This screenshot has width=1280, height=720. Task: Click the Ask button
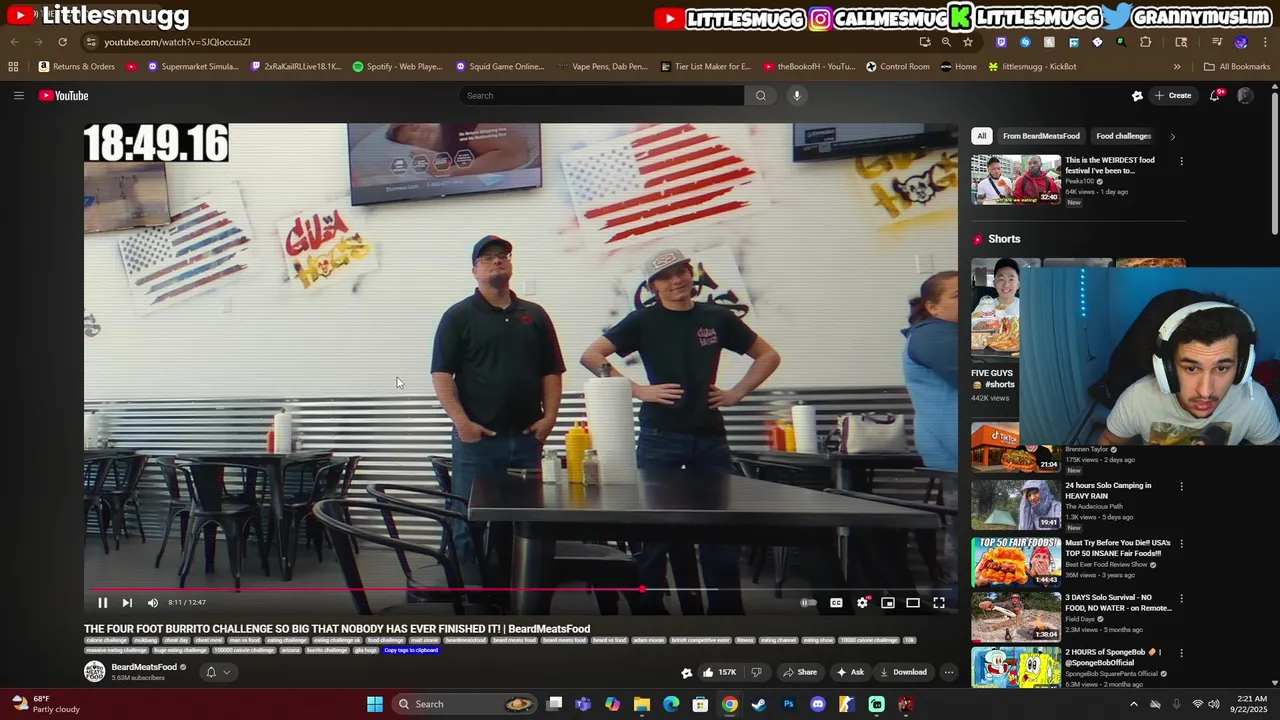[850, 672]
